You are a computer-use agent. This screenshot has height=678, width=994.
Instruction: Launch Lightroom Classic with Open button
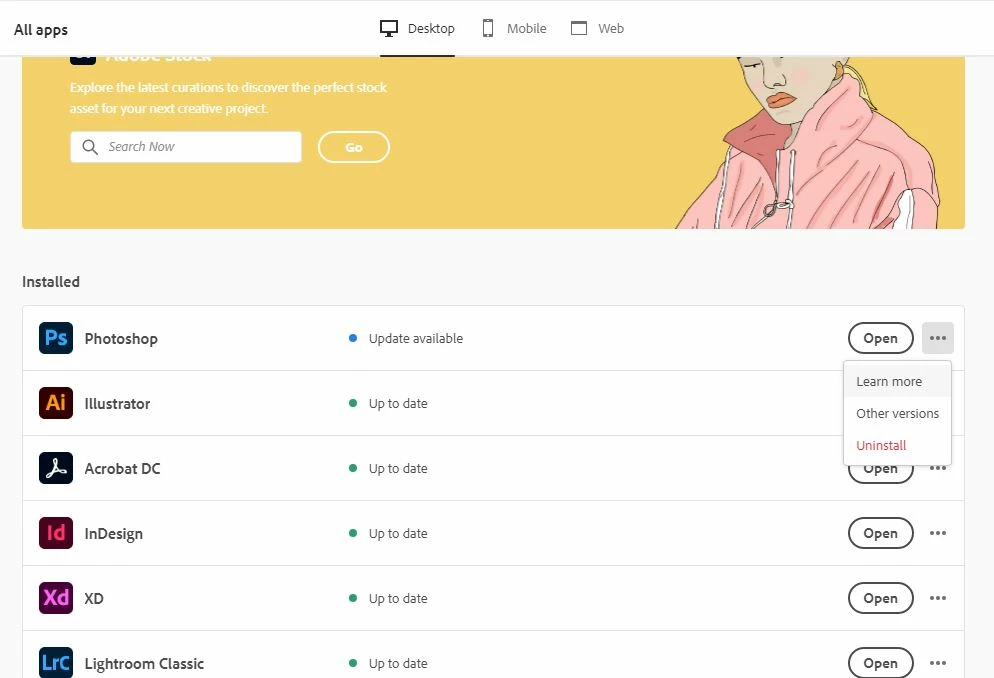[x=881, y=663]
